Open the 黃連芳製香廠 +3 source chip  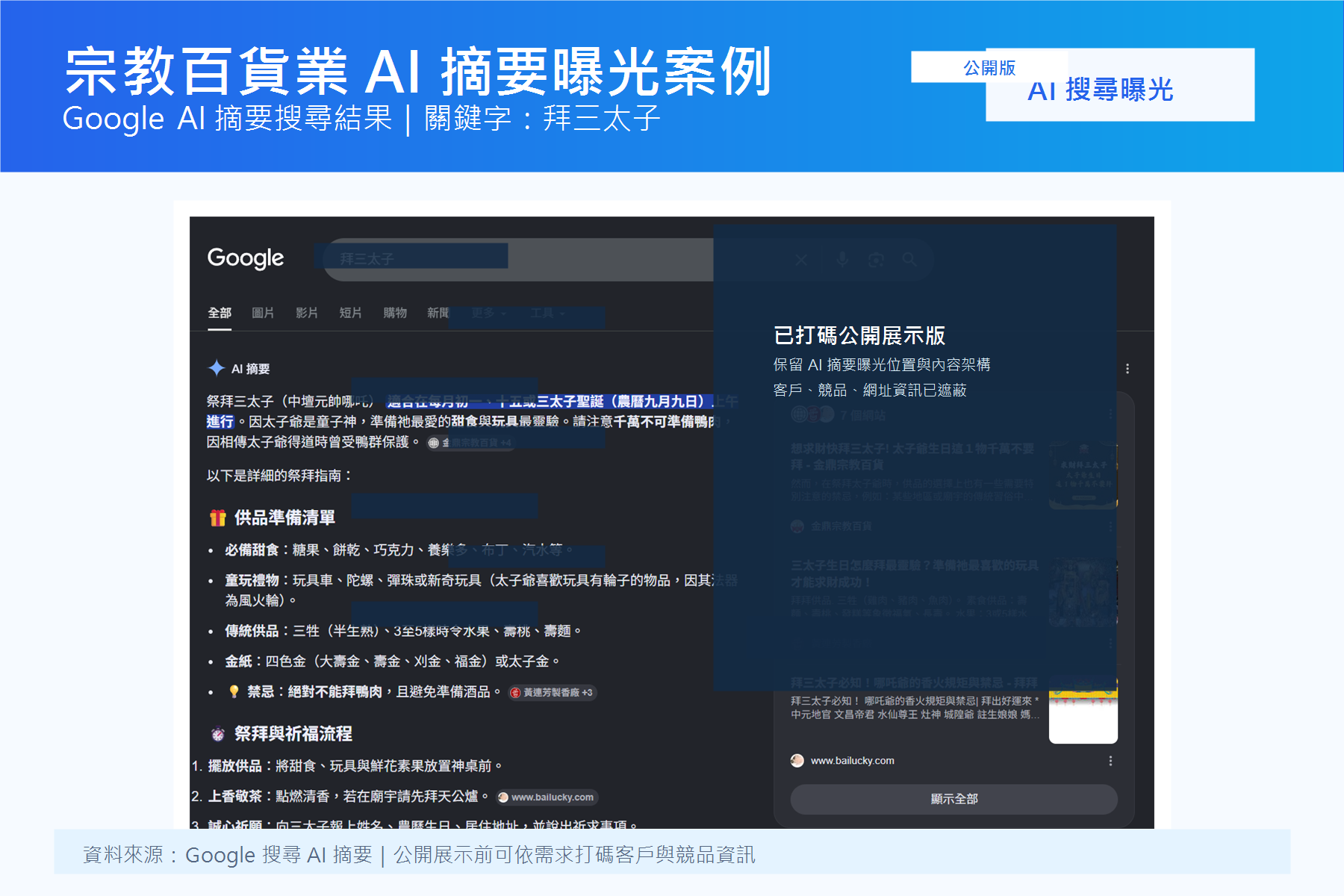(x=552, y=693)
